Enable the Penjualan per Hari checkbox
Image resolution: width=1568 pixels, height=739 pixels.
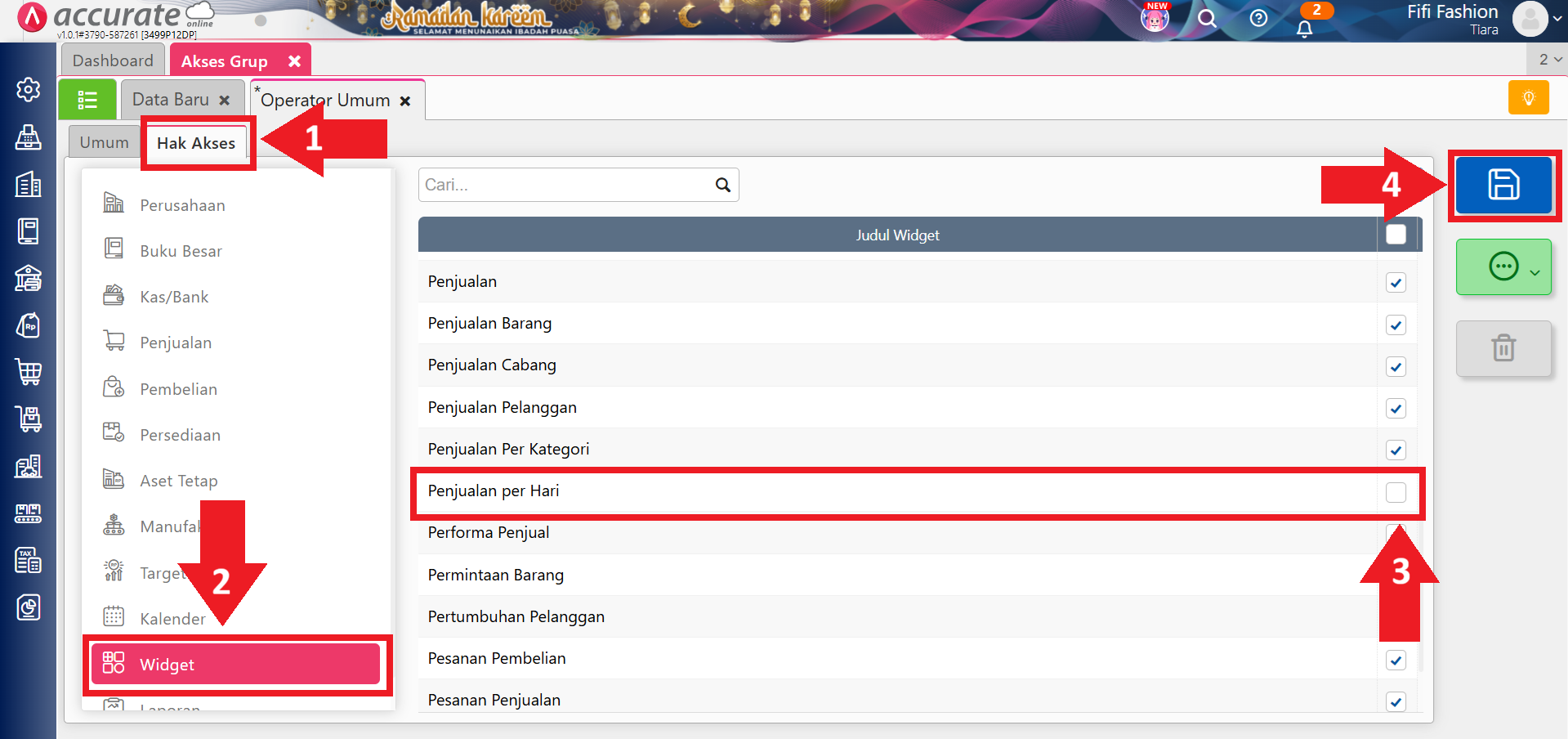click(x=1396, y=492)
